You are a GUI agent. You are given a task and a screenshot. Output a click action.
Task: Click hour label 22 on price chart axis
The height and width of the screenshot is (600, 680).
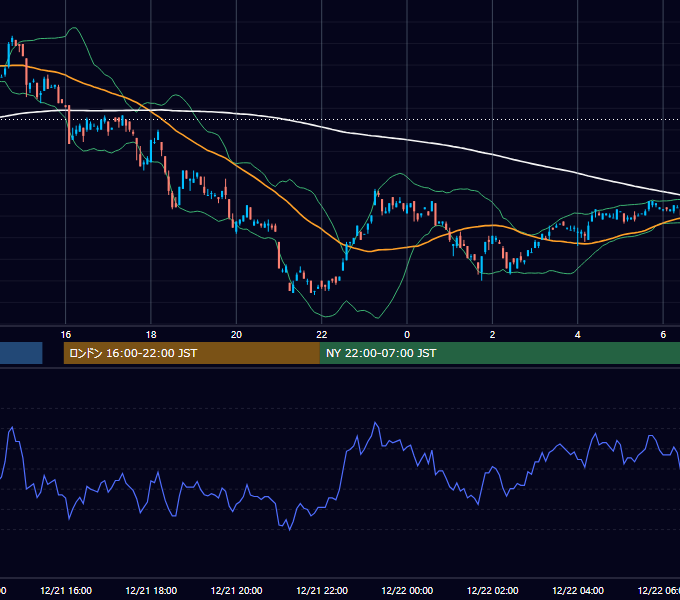[321, 335]
